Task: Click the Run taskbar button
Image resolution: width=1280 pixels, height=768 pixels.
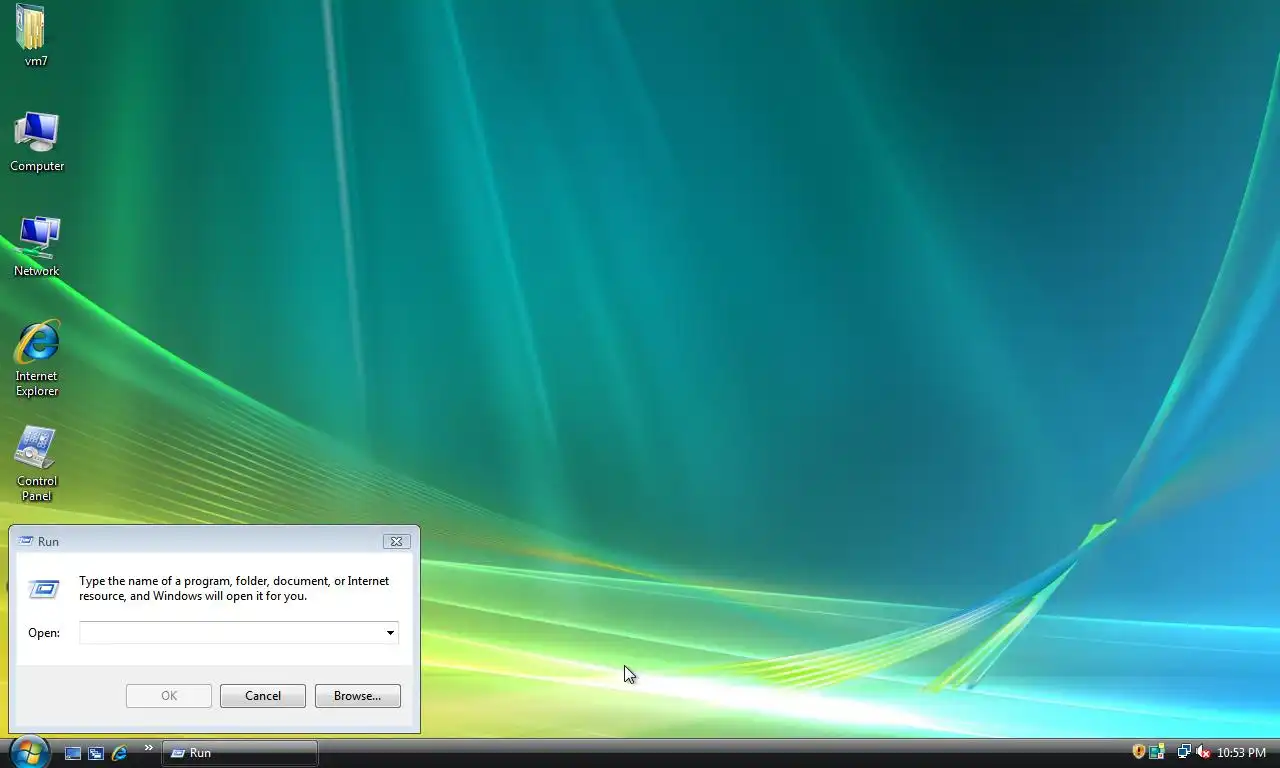Action: coord(240,753)
